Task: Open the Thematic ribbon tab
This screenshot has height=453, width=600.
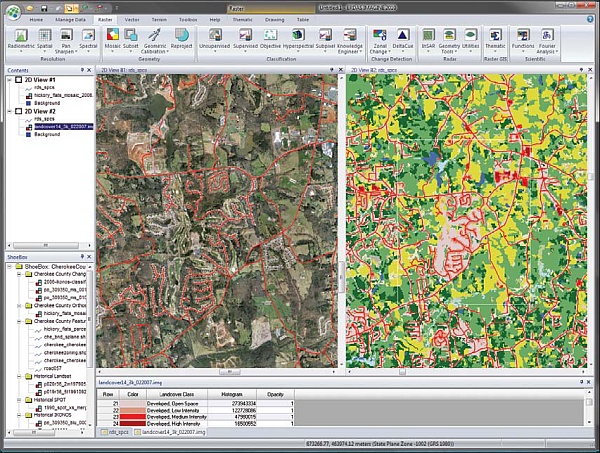Action: 243,20
